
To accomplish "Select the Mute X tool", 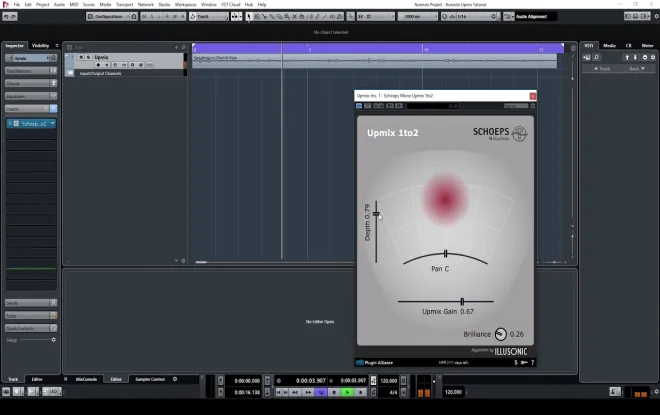I will click(294, 16).
